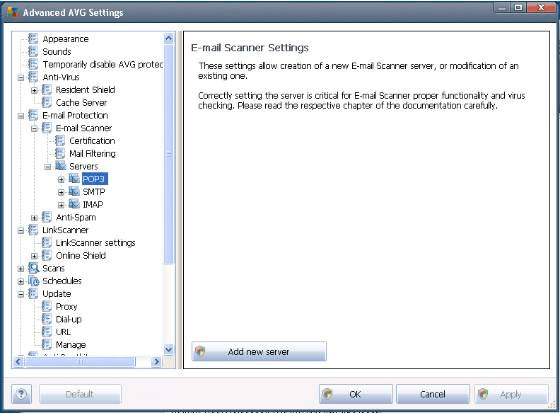Image resolution: width=560 pixels, height=414 pixels.
Task: Click the IMAP server icon
Action: coord(74,204)
